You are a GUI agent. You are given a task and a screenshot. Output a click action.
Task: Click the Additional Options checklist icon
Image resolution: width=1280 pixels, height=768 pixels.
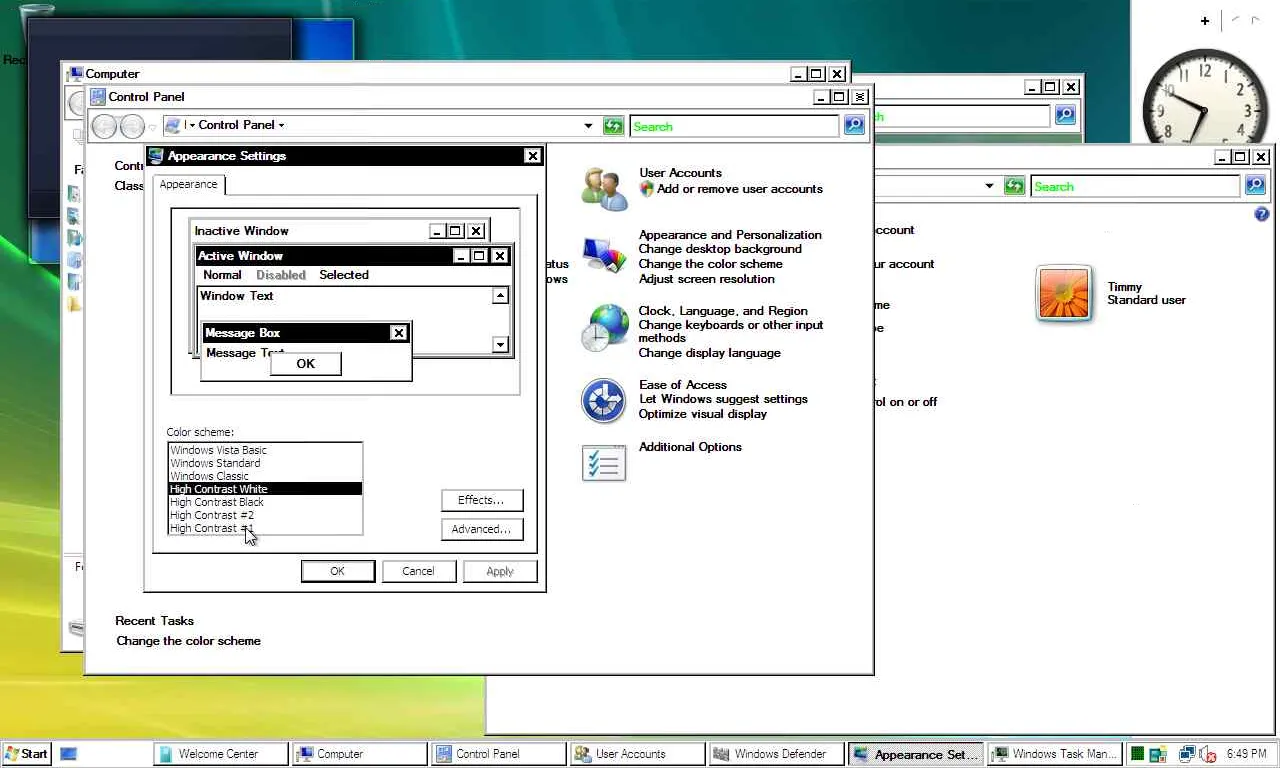click(x=604, y=463)
